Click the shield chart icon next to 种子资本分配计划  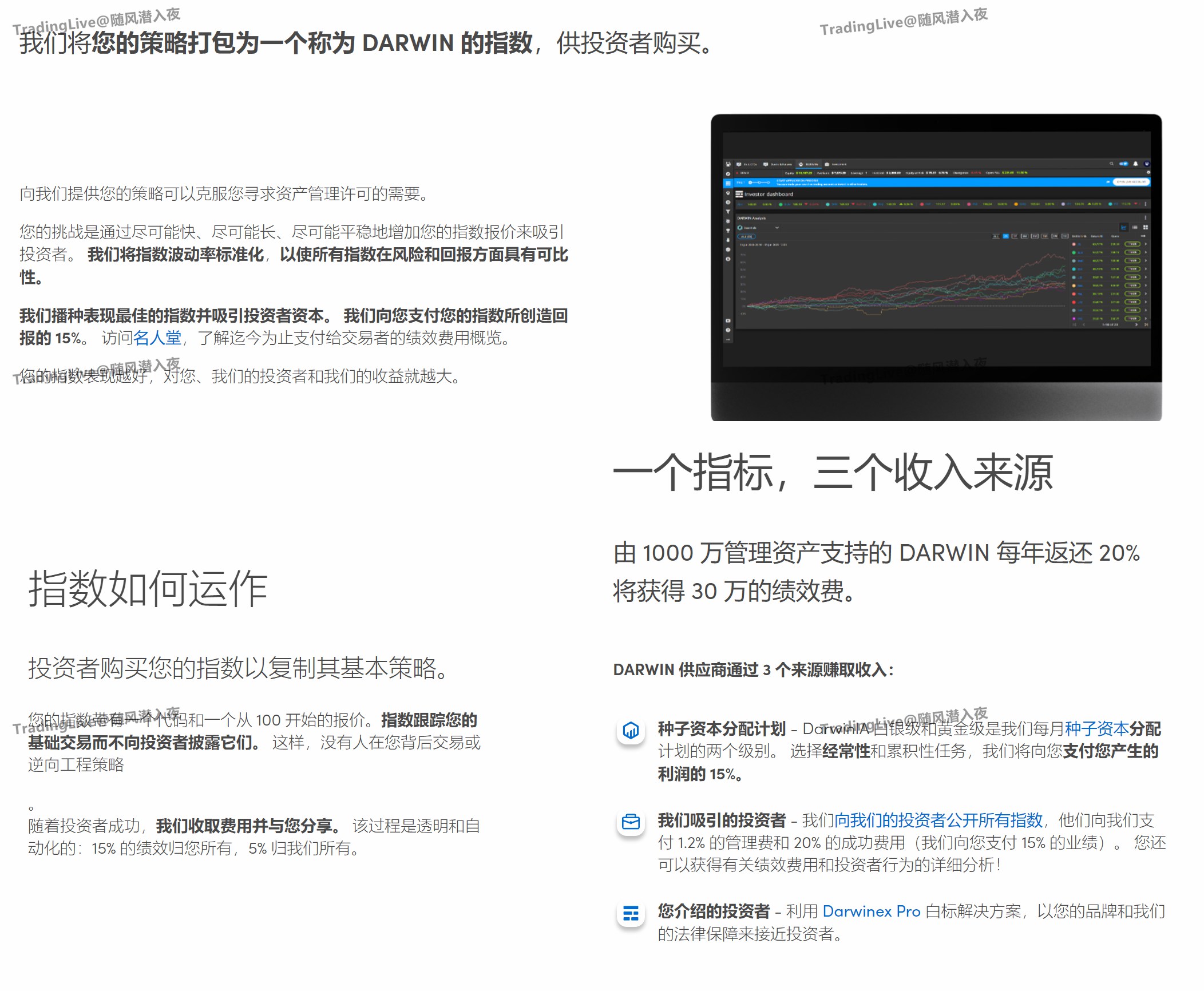click(x=631, y=731)
